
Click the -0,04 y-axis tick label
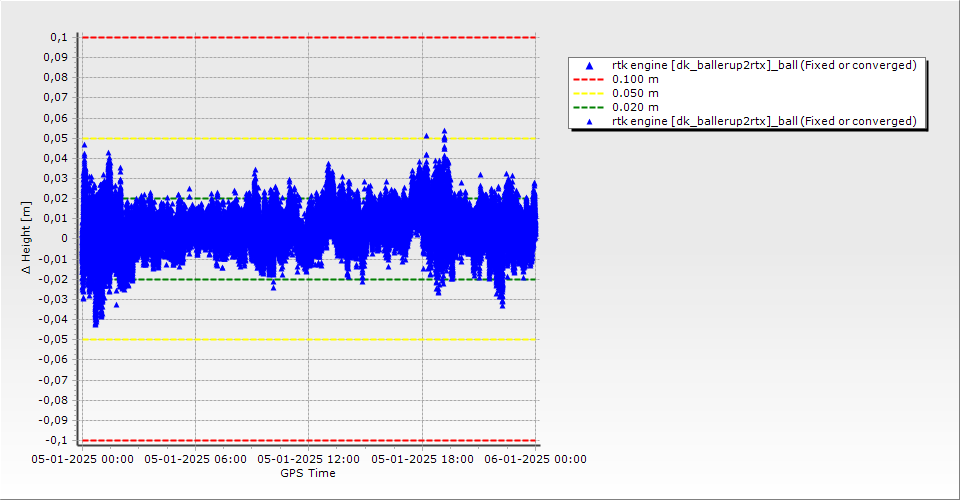coord(53,319)
